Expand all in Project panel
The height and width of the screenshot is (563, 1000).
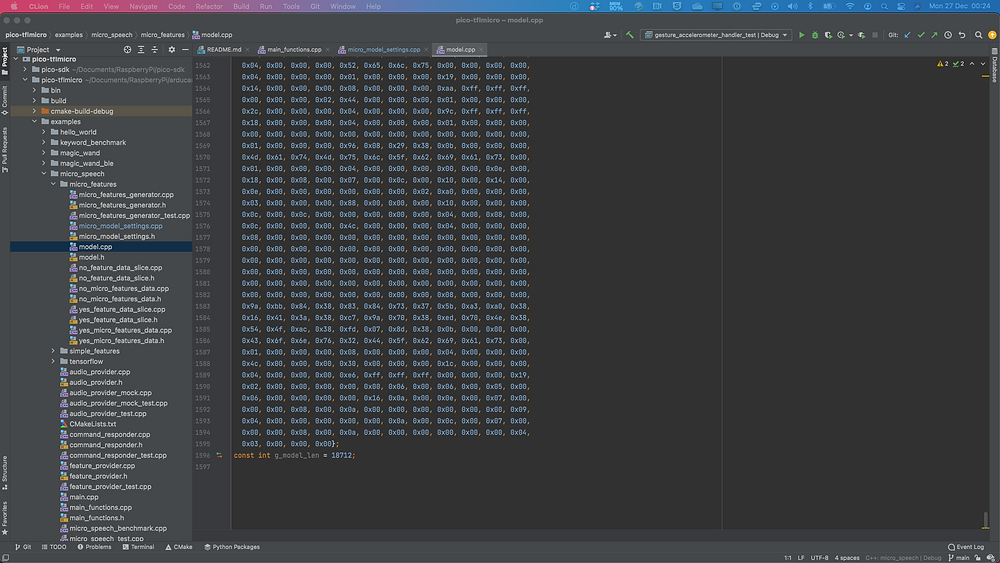141,50
